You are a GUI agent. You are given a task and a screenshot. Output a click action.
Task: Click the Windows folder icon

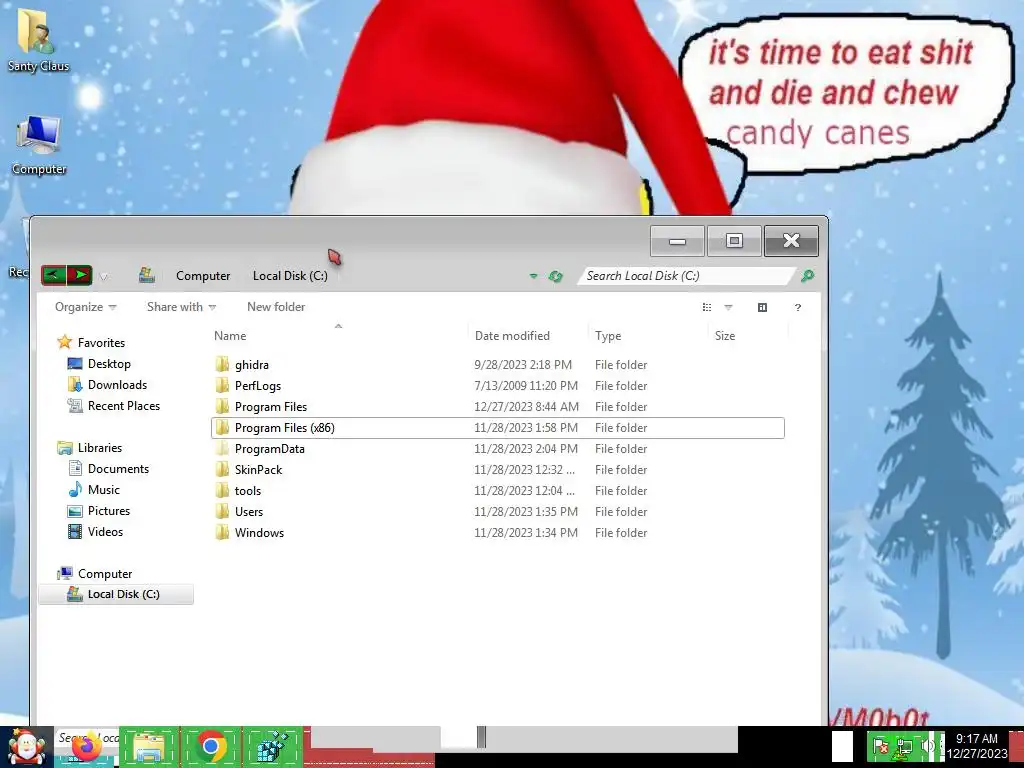point(222,532)
